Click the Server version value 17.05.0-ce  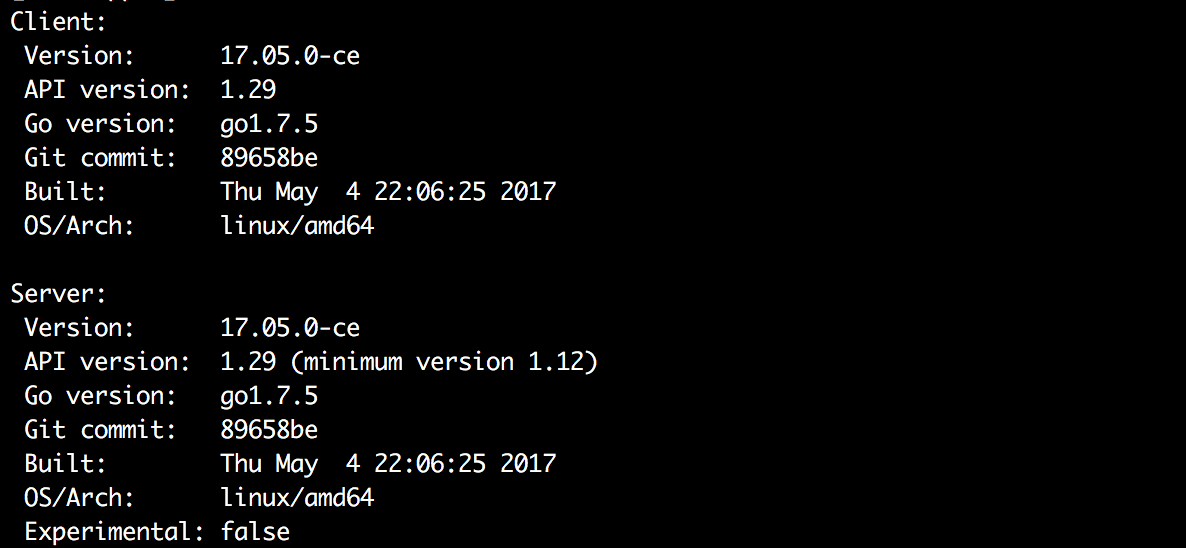click(289, 328)
